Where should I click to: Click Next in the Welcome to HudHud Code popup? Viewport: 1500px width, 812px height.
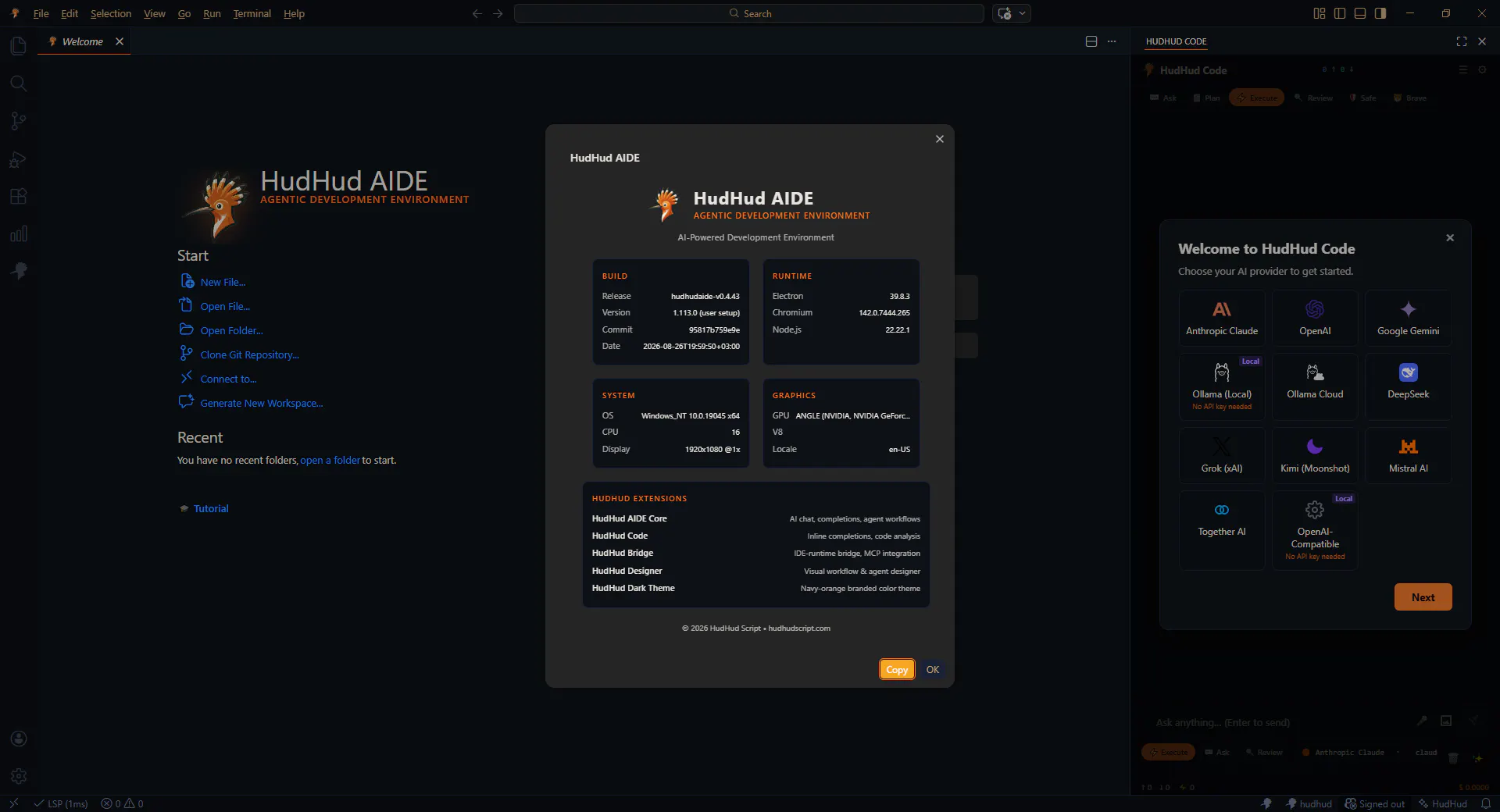click(1423, 597)
